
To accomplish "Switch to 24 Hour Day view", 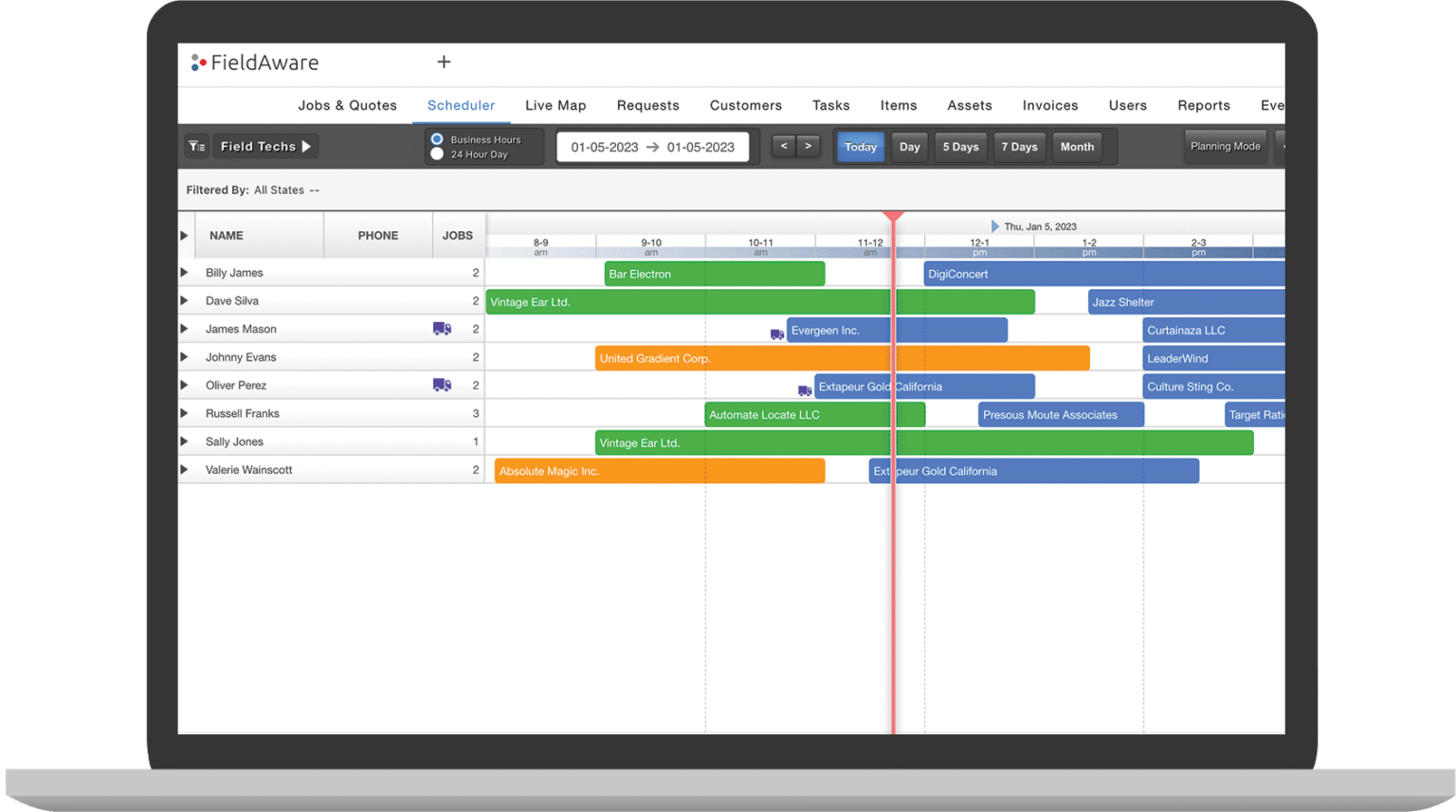I will coord(437,153).
